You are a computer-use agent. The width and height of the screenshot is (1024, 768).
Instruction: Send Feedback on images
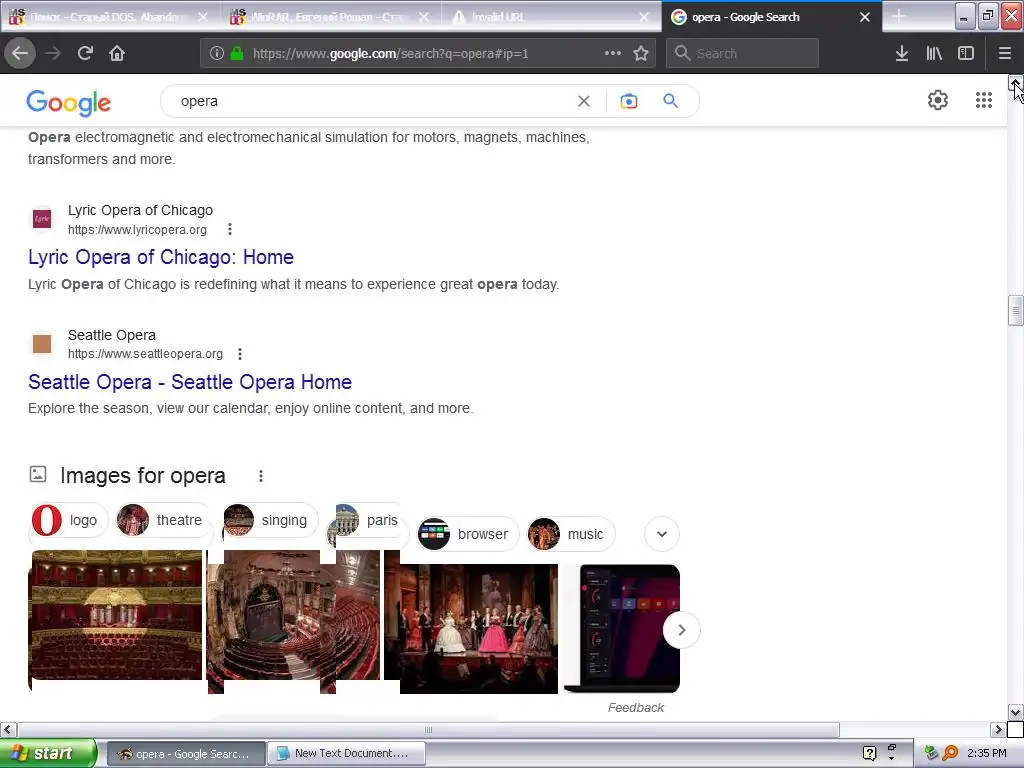pos(635,708)
